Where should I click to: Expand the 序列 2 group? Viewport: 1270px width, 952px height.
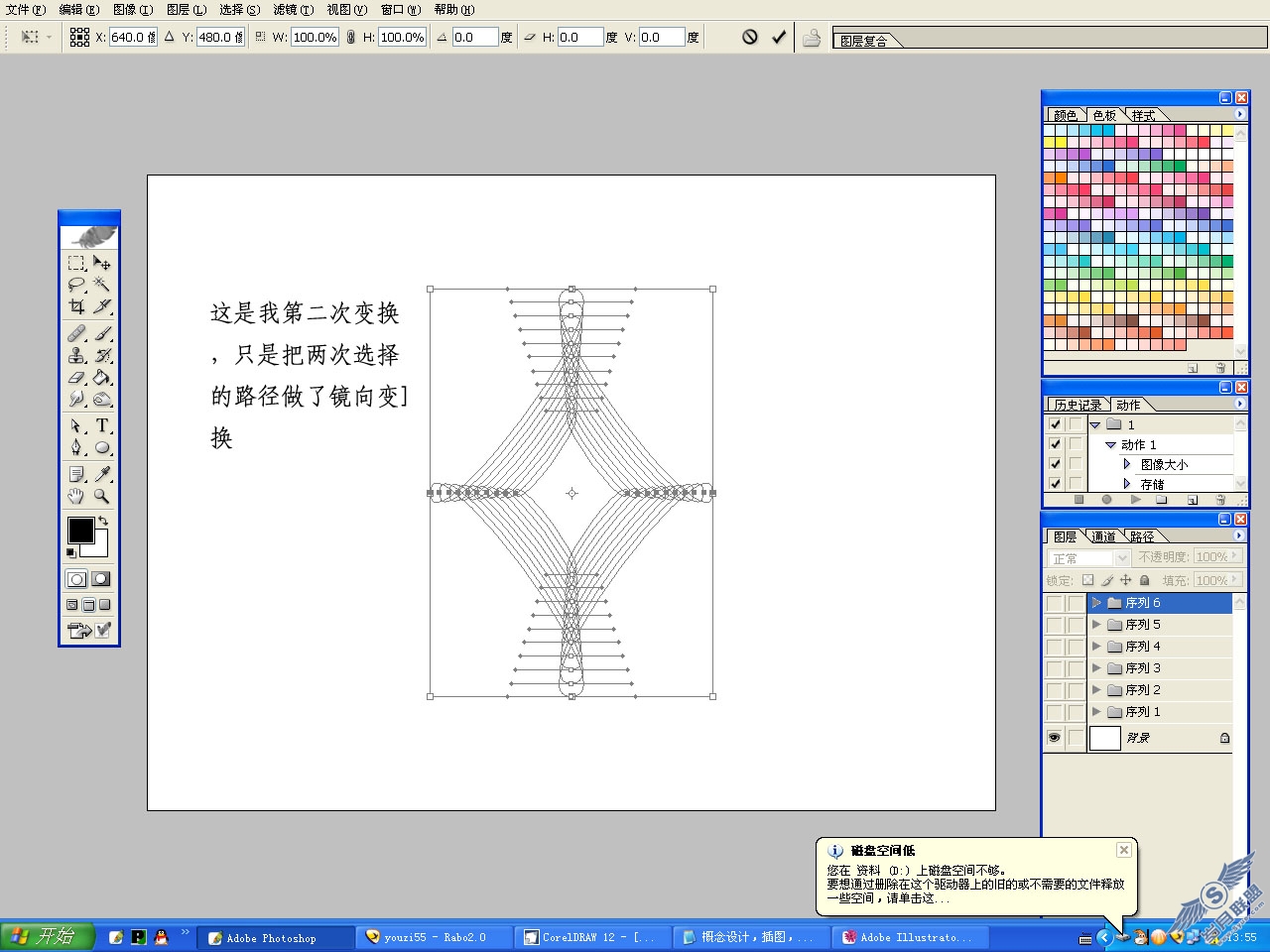[1096, 690]
